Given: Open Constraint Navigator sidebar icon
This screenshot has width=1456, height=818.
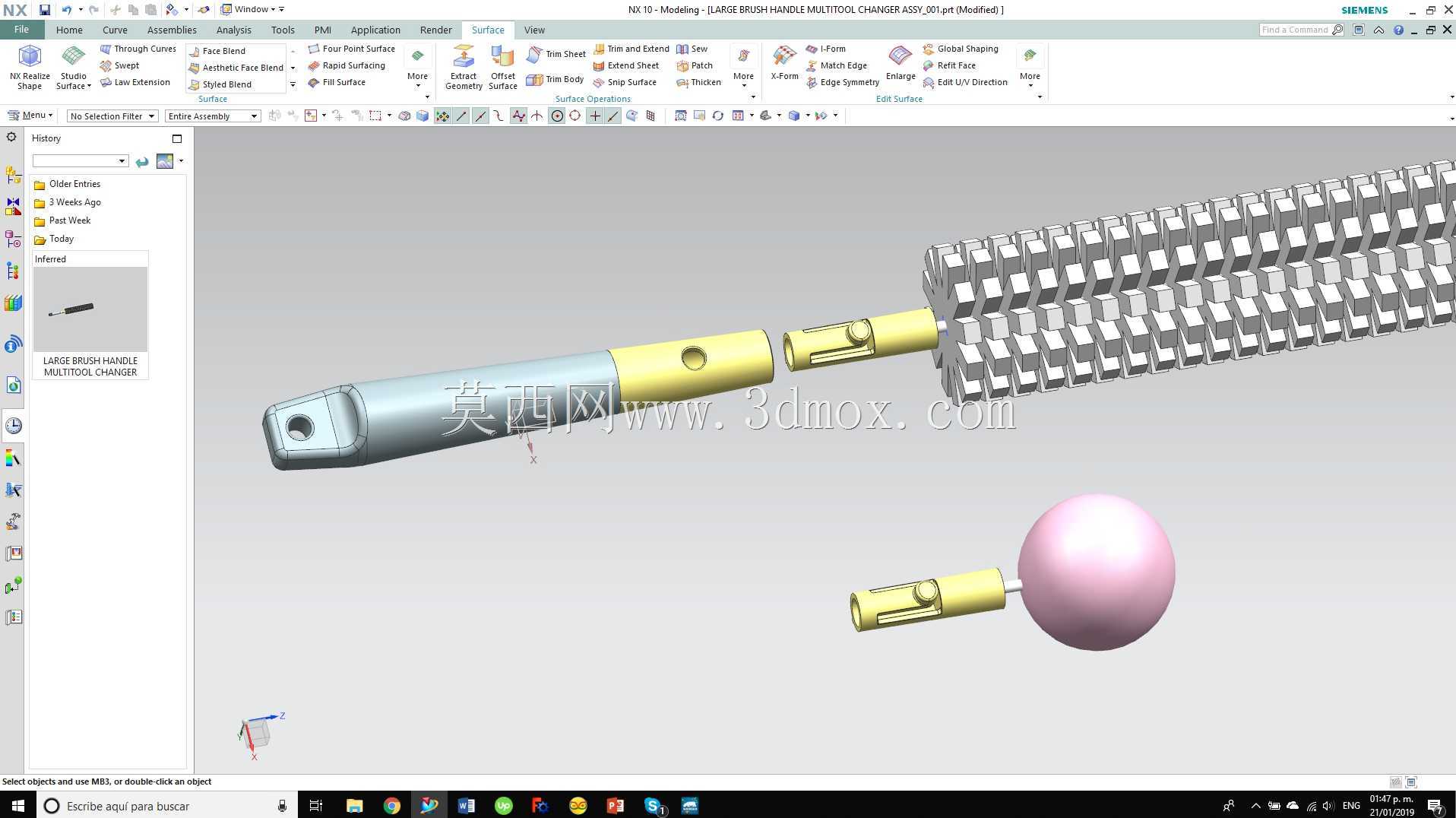Looking at the screenshot, I should coord(13,207).
